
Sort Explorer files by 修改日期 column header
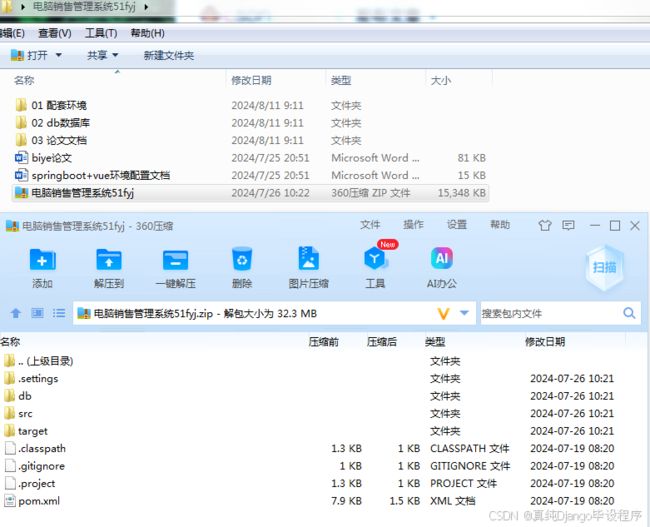coord(251,80)
